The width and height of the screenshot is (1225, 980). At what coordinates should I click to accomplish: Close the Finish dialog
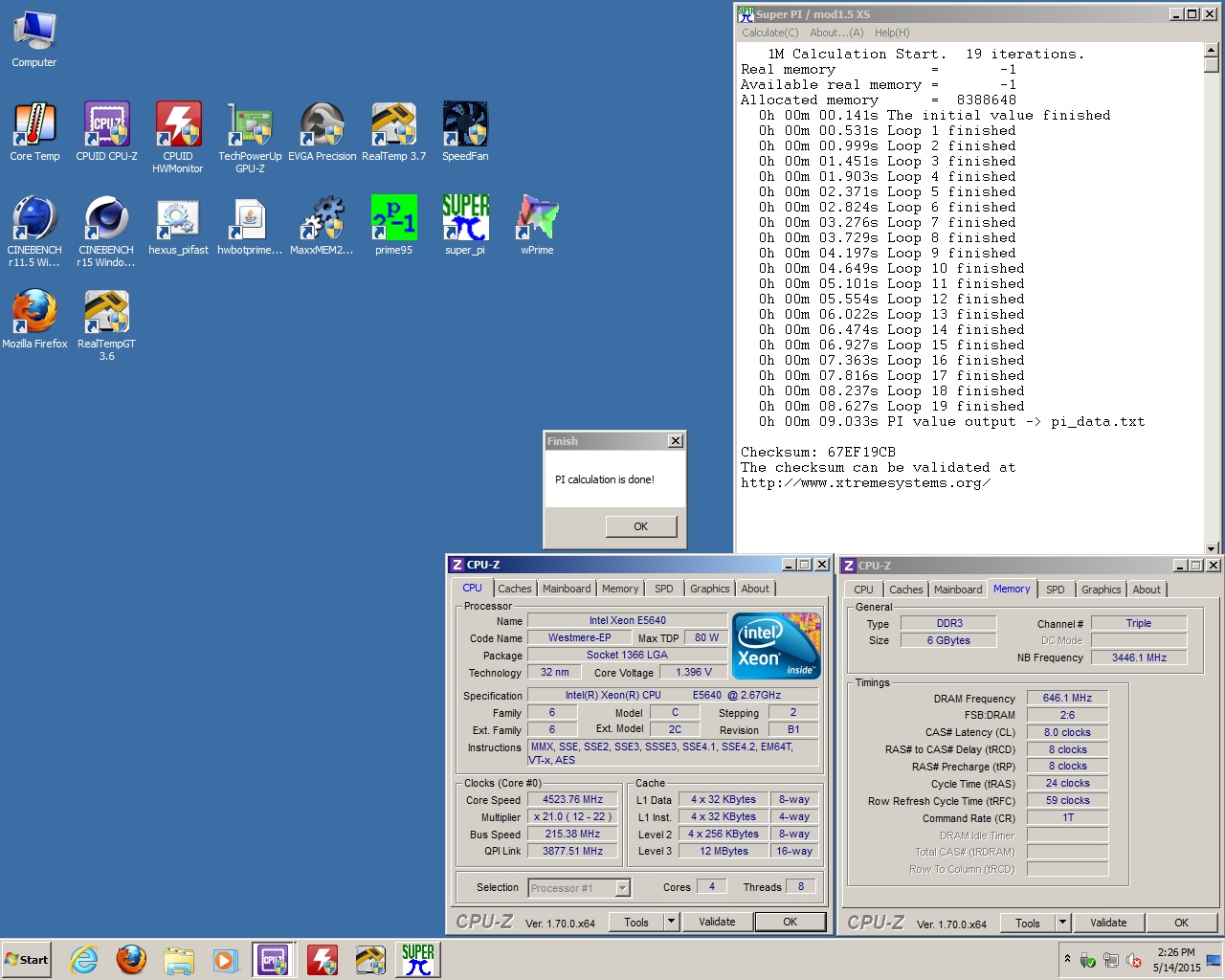click(676, 441)
